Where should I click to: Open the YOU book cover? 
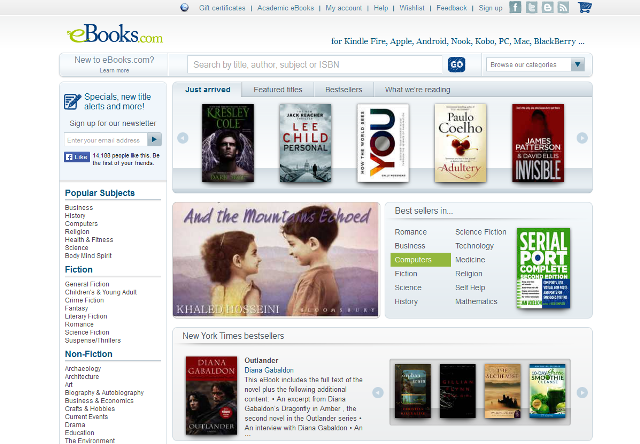pyautogui.click(x=383, y=143)
